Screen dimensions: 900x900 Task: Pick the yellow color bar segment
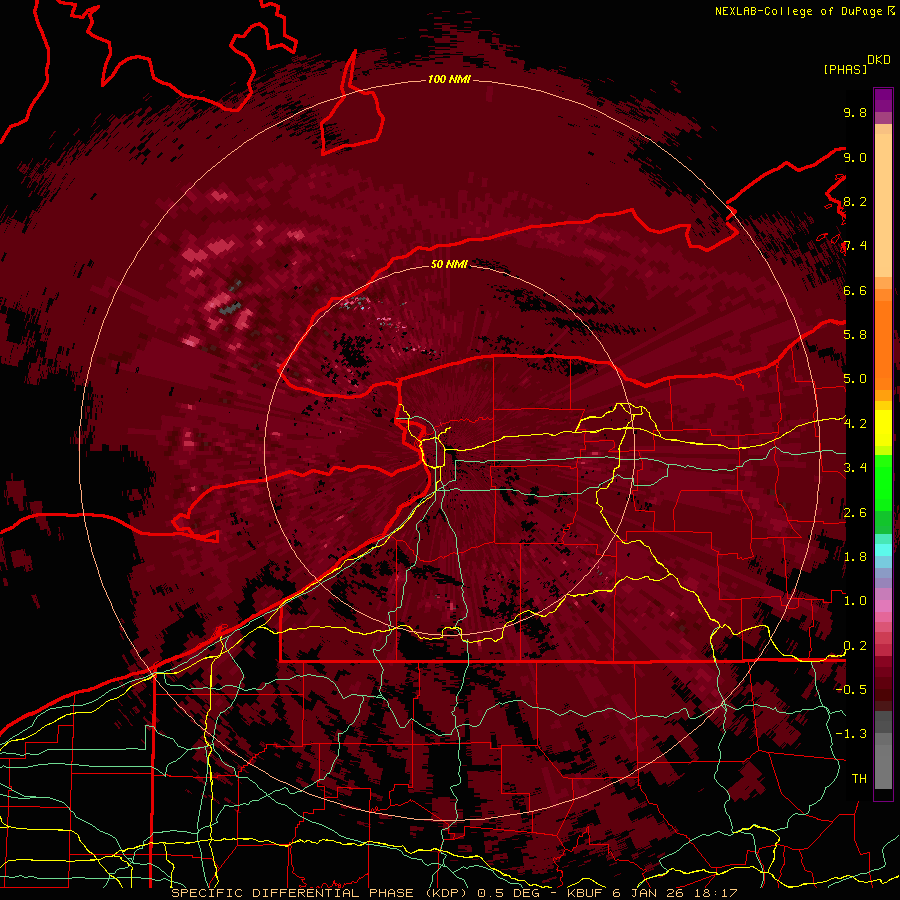(883, 428)
